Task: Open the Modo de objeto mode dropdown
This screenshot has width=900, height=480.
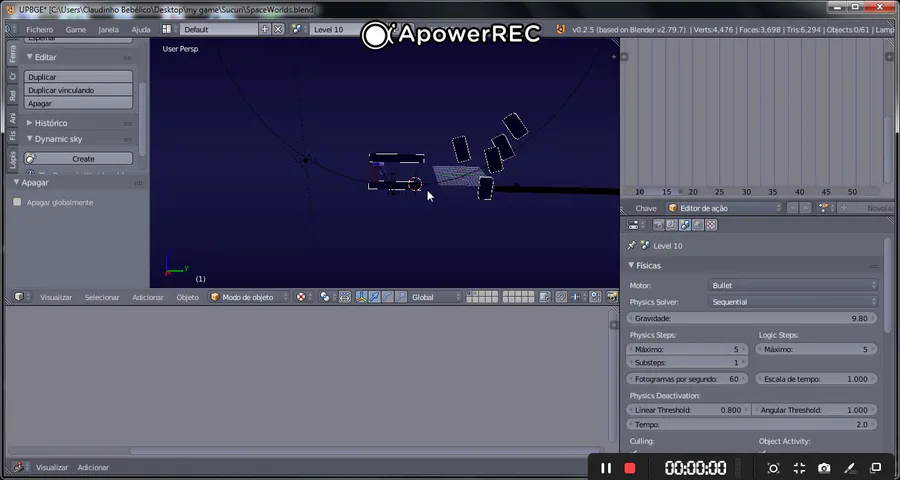Action: [249, 297]
